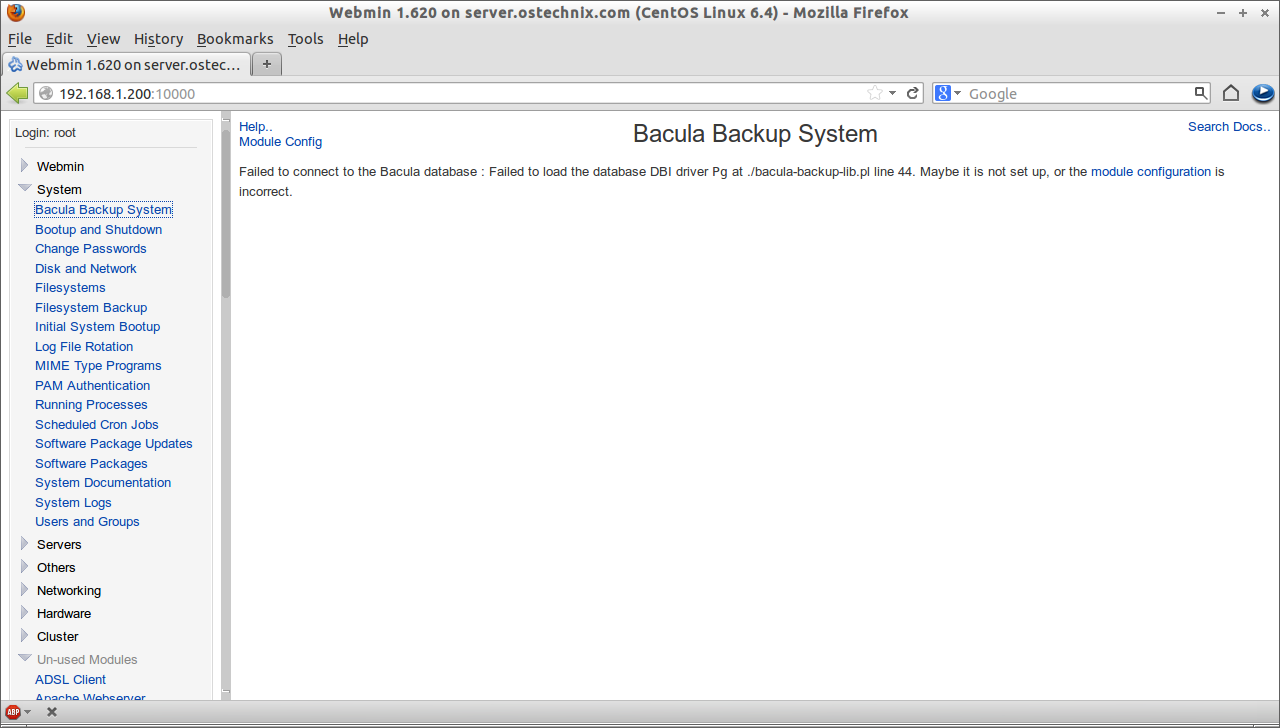Open Users and Groups

(x=87, y=522)
